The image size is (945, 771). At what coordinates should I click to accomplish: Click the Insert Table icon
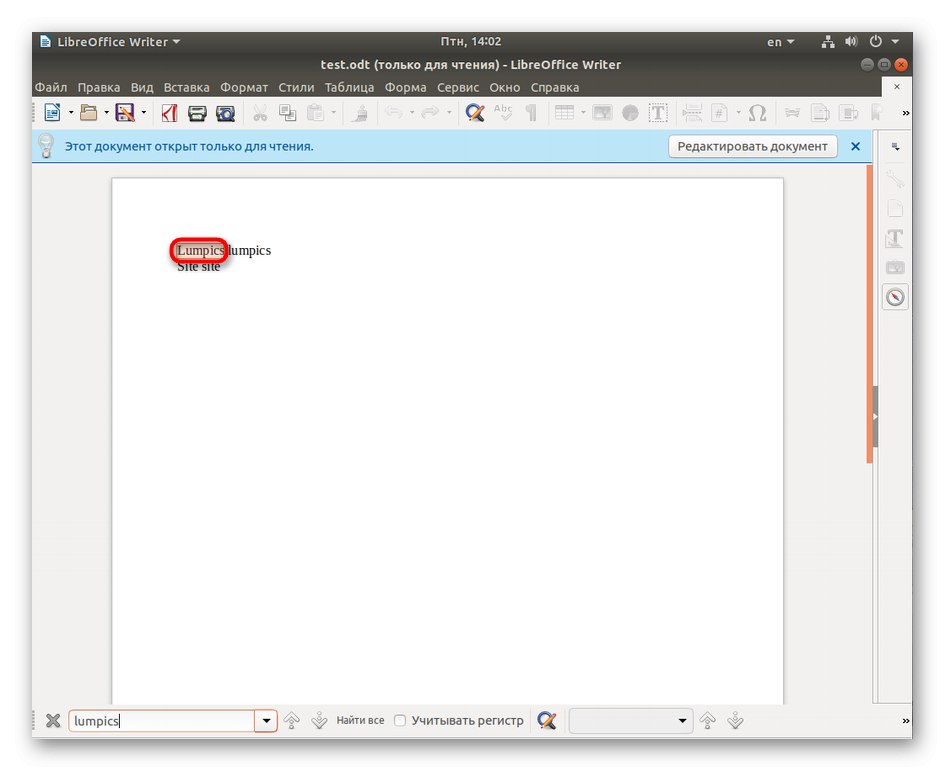tap(565, 113)
